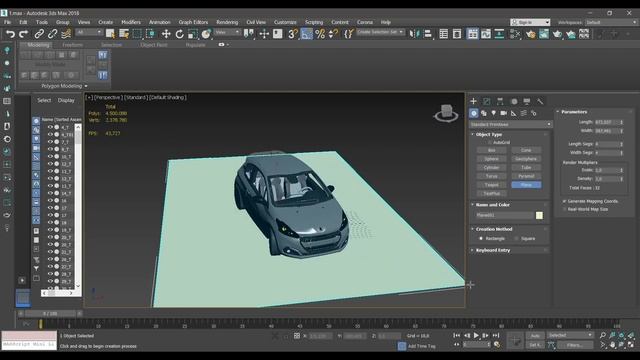Click the time slider frame indicator
The width and height of the screenshot is (640, 360).
pyautogui.click(x=50, y=314)
